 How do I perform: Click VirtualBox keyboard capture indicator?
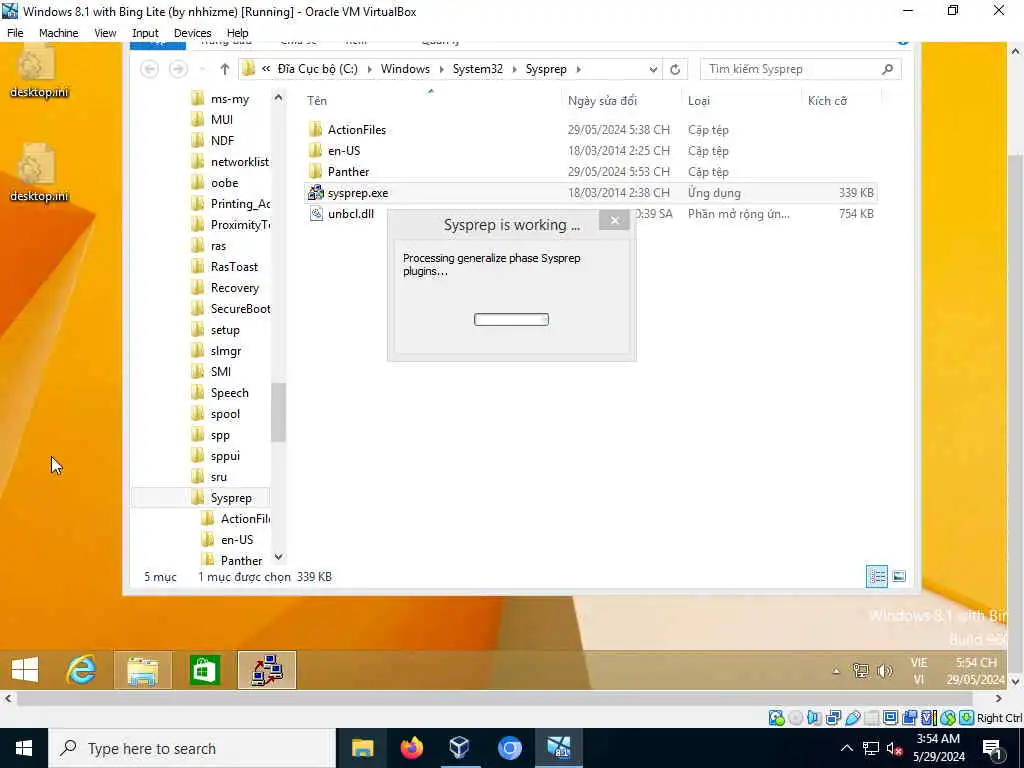click(x=967, y=718)
